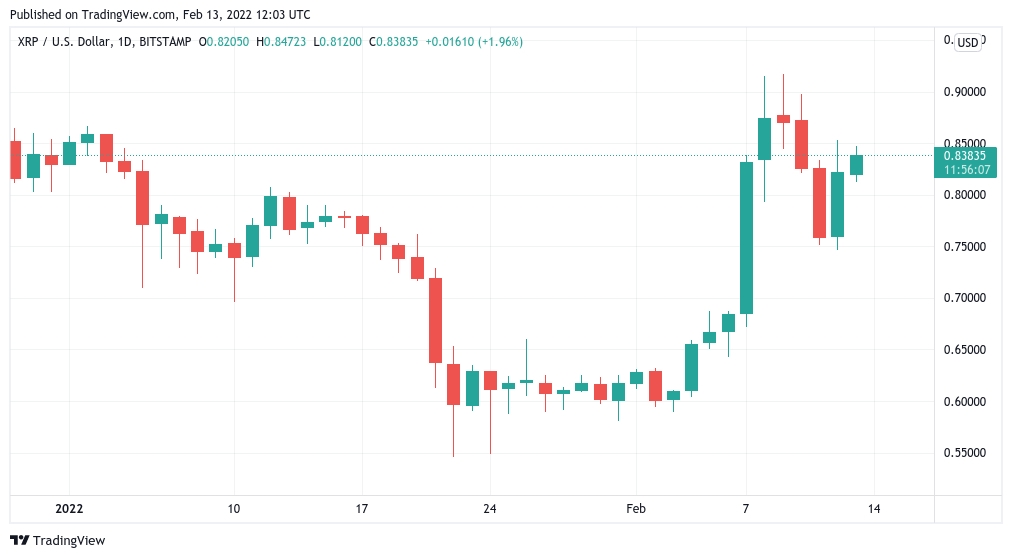Select the Feb date label on time axis
The width and height of the screenshot is (1012, 558).
point(636,509)
